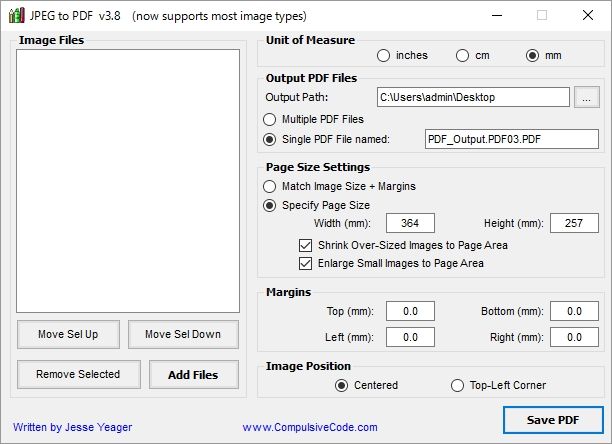Screen dimensions: 612x444
Task: Toggle Shrink Over-Sized Images checkbox
Action: click(x=306, y=245)
